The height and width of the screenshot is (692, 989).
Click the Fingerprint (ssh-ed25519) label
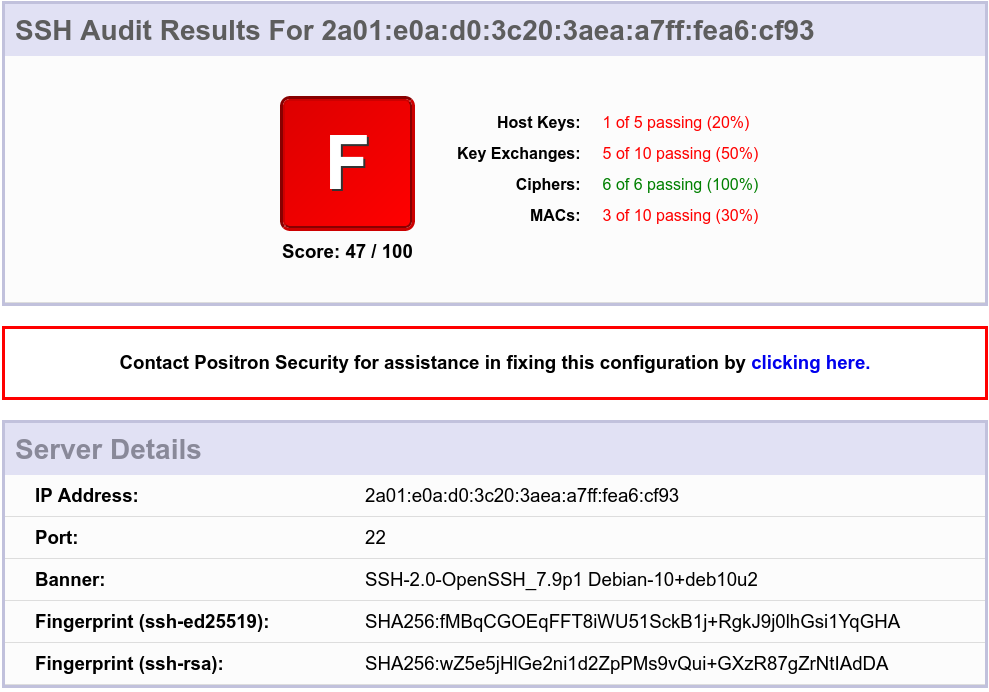pos(152,622)
